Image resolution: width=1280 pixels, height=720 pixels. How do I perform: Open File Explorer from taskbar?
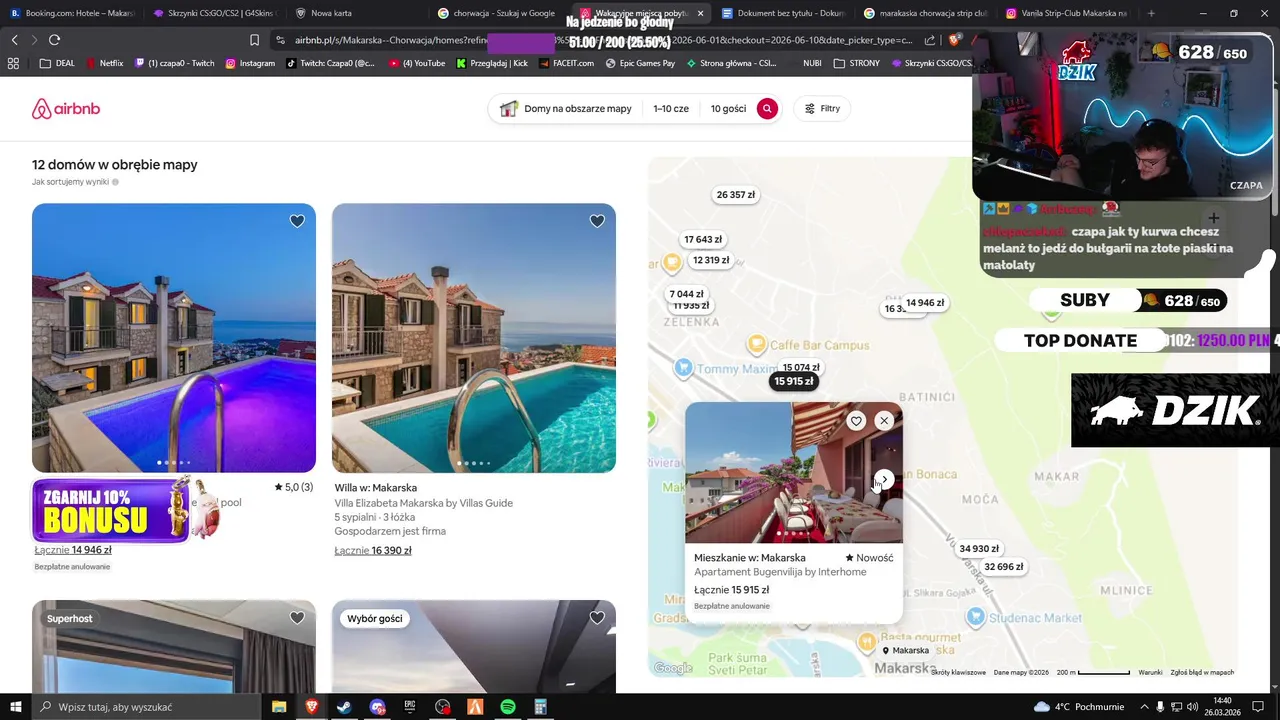click(279, 707)
